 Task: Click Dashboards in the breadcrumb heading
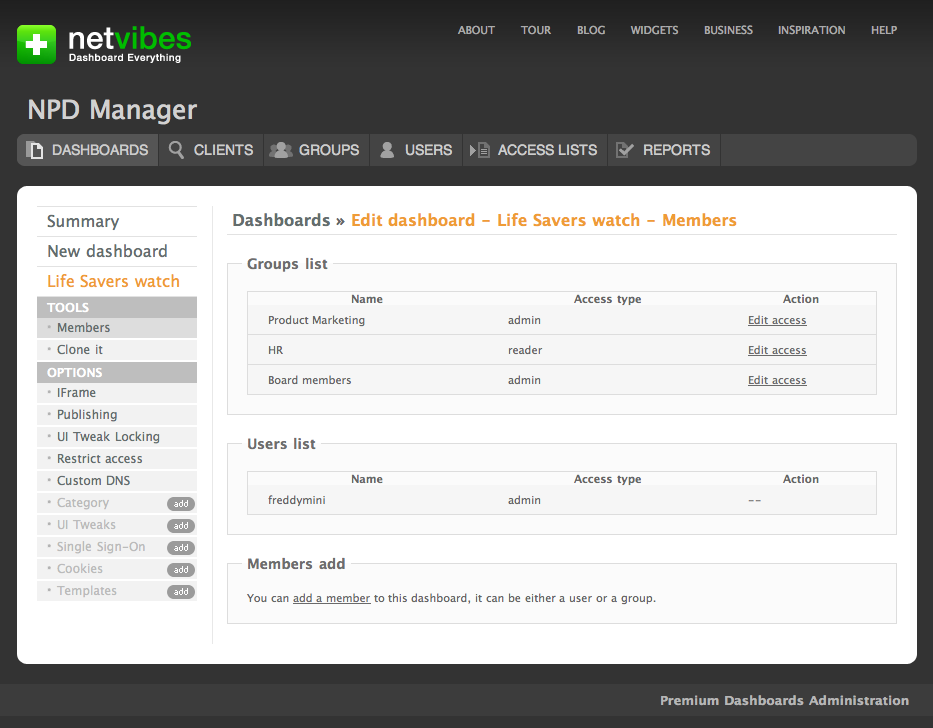click(x=281, y=220)
